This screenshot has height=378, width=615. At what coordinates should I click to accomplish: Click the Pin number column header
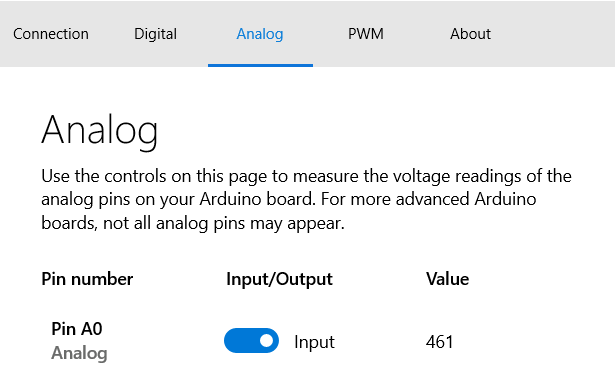(x=87, y=279)
